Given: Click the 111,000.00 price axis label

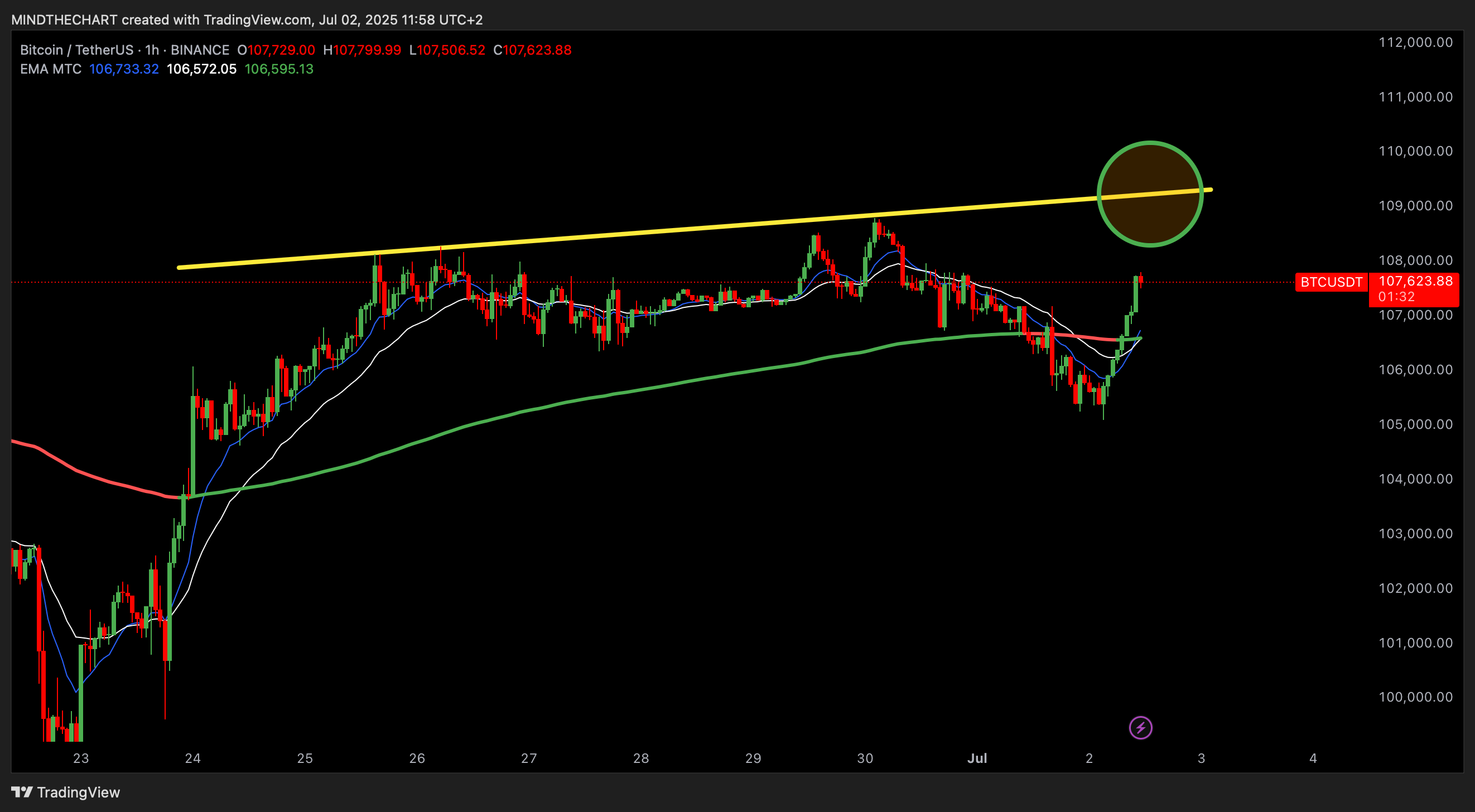Looking at the screenshot, I should (1415, 96).
